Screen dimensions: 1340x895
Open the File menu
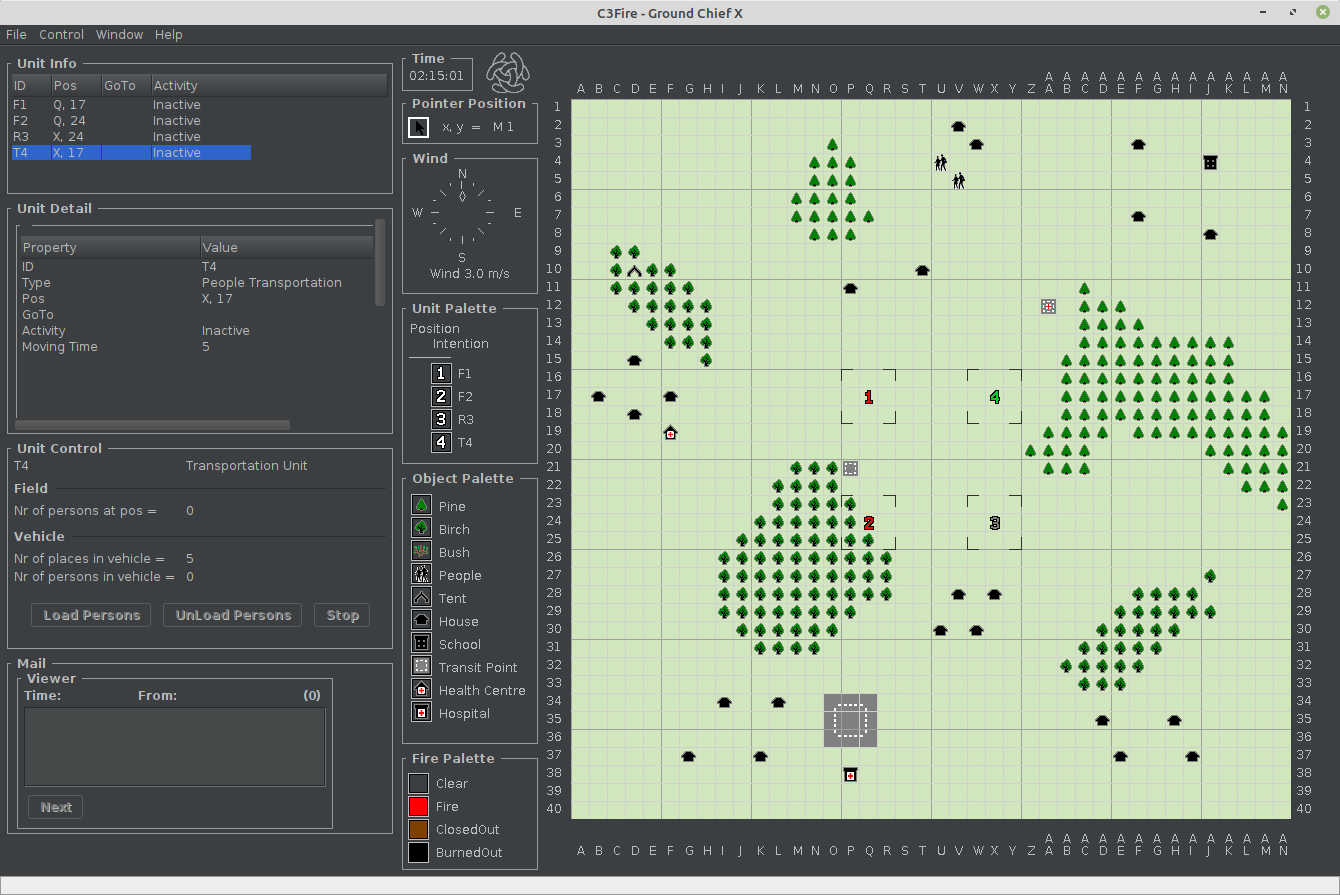tap(16, 34)
